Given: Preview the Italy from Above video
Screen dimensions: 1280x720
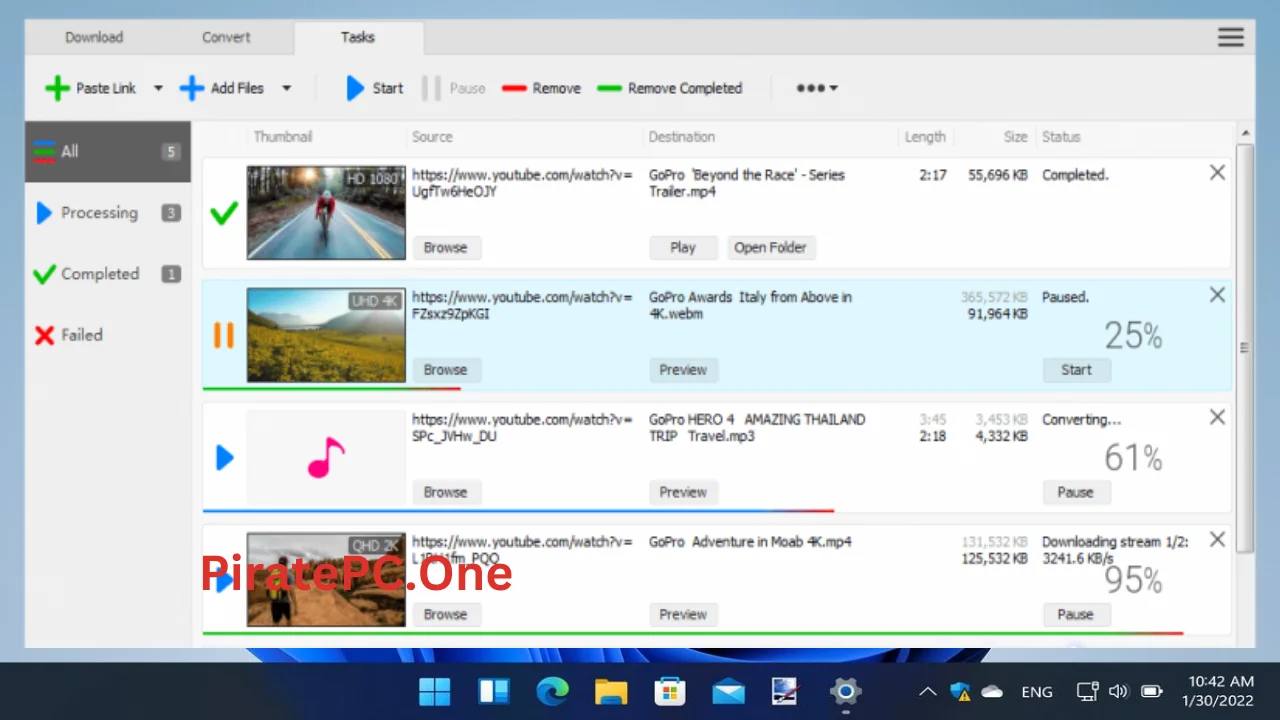Looking at the screenshot, I should click(683, 370).
